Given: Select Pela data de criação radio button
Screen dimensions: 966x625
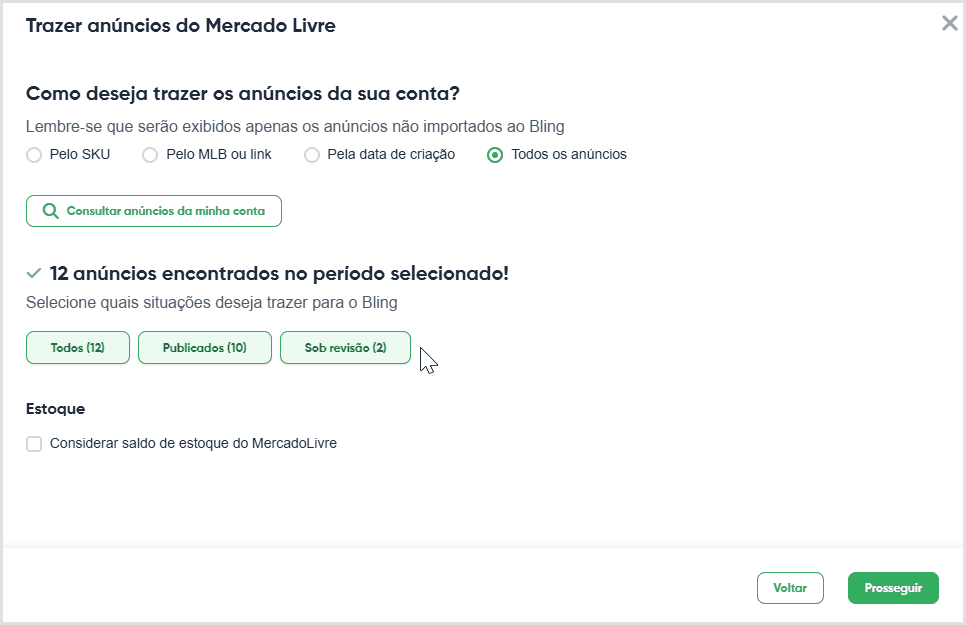Looking at the screenshot, I should (312, 155).
